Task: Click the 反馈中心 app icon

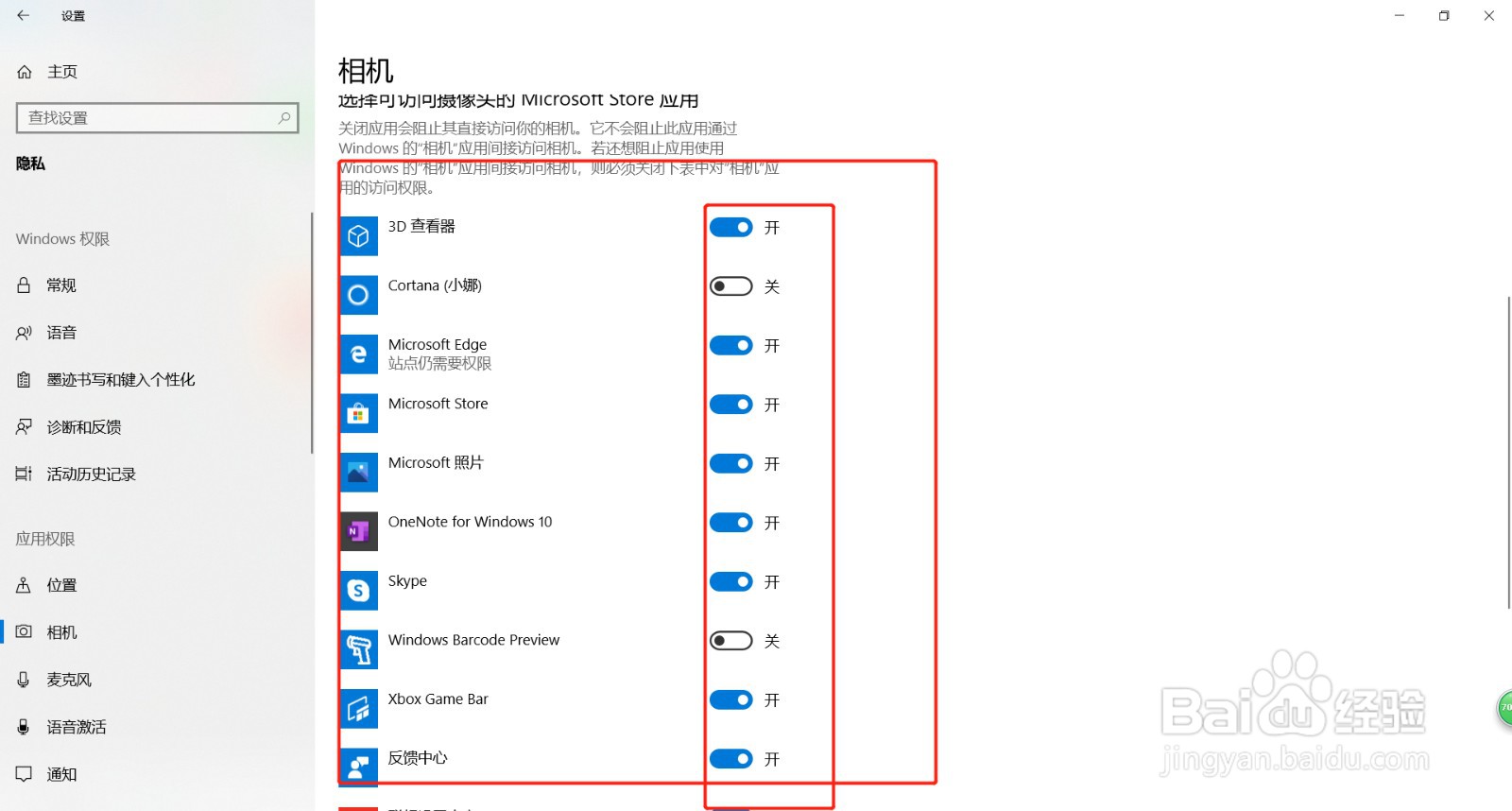Action: (358, 766)
